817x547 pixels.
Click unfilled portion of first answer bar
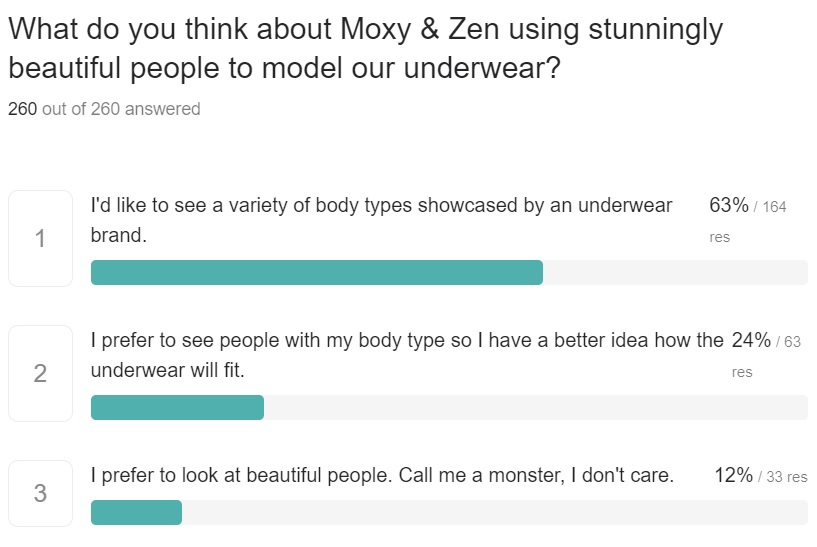pyautogui.click(x=675, y=272)
